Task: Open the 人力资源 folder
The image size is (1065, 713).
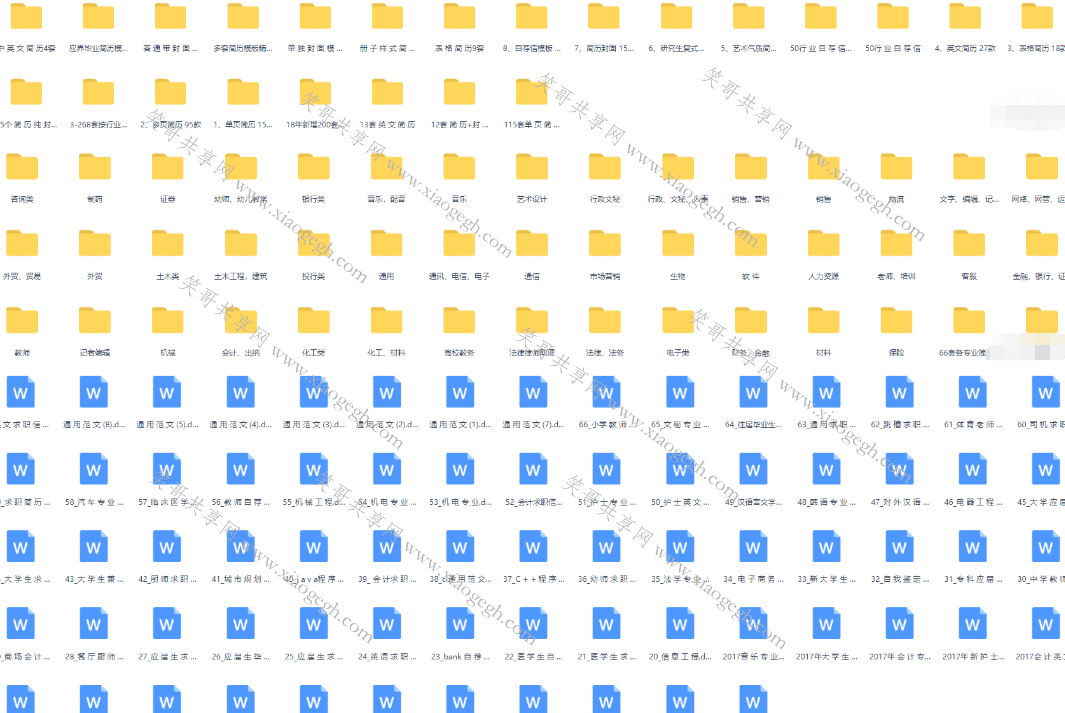Action: [824, 244]
